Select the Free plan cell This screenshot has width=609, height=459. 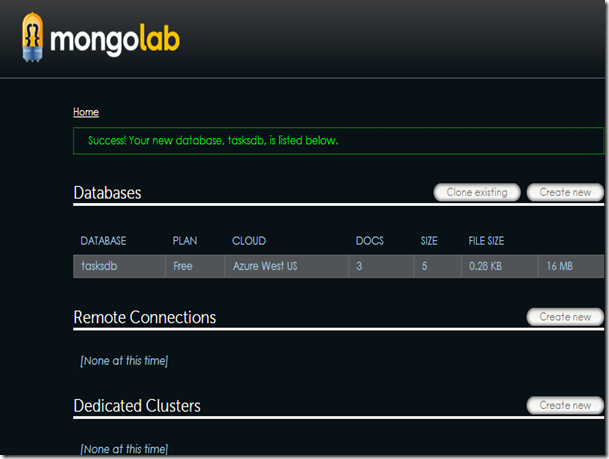[x=195, y=266]
